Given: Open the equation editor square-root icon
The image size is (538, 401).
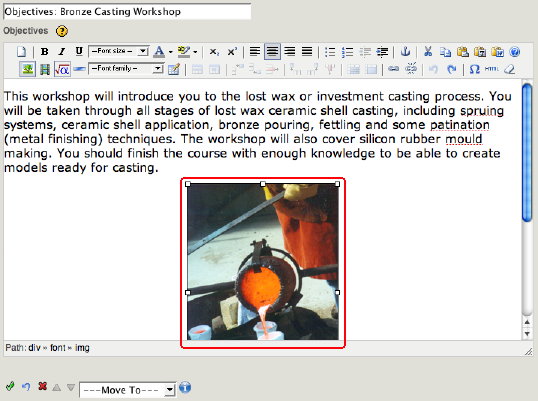Looking at the screenshot, I should point(62,70).
